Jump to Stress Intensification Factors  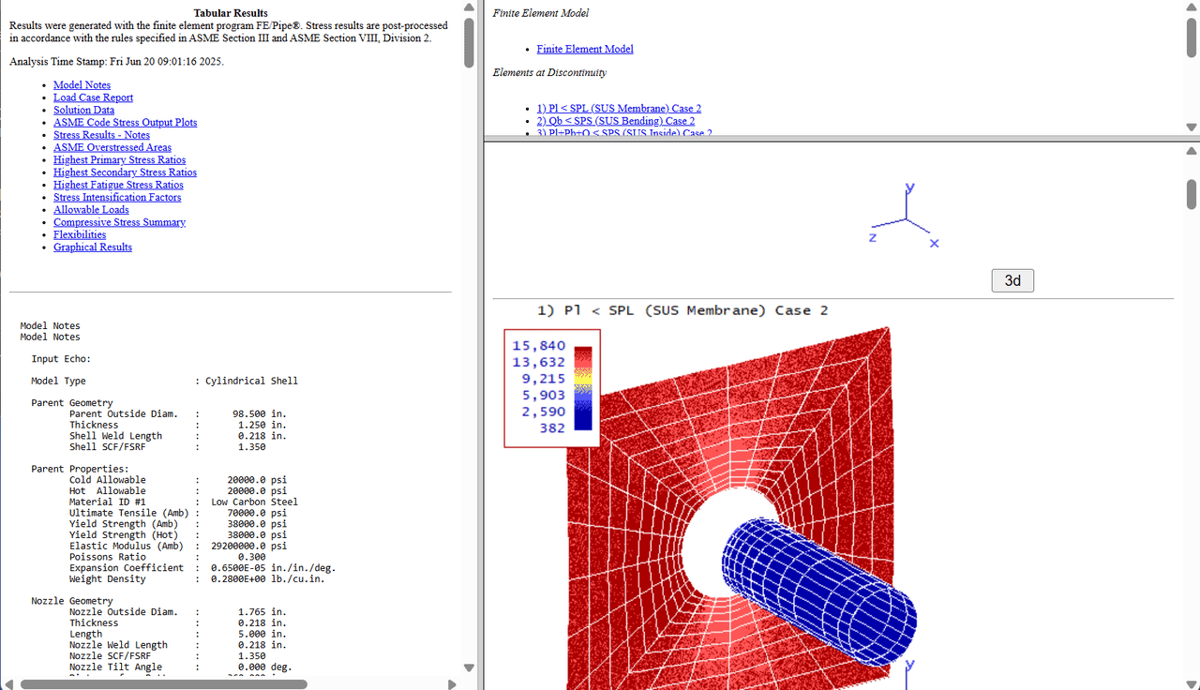point(118,198)
